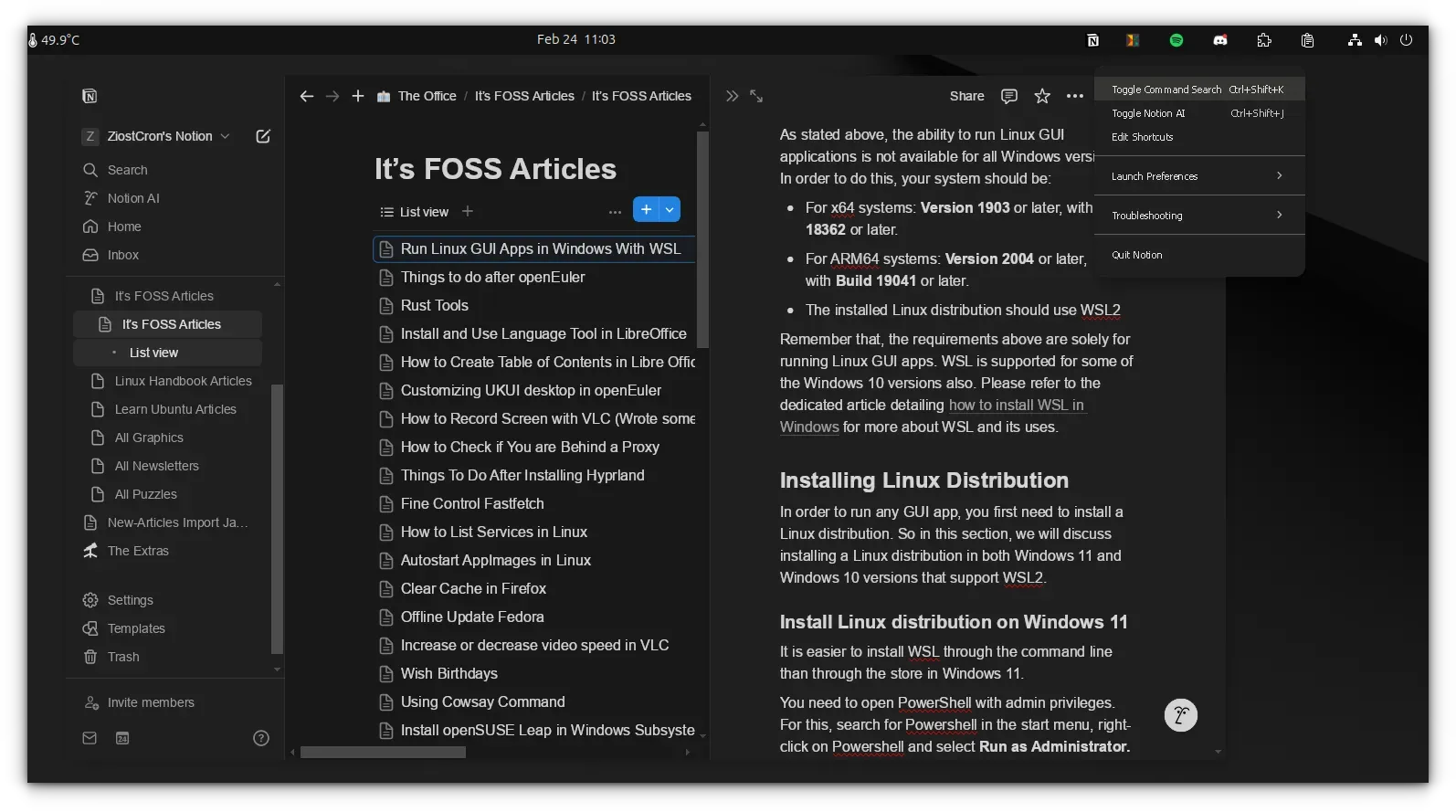The width and height of the screenshot is (1456, 812).
Task: Open the 'Rust Tools' list entry
Action: 434,305
